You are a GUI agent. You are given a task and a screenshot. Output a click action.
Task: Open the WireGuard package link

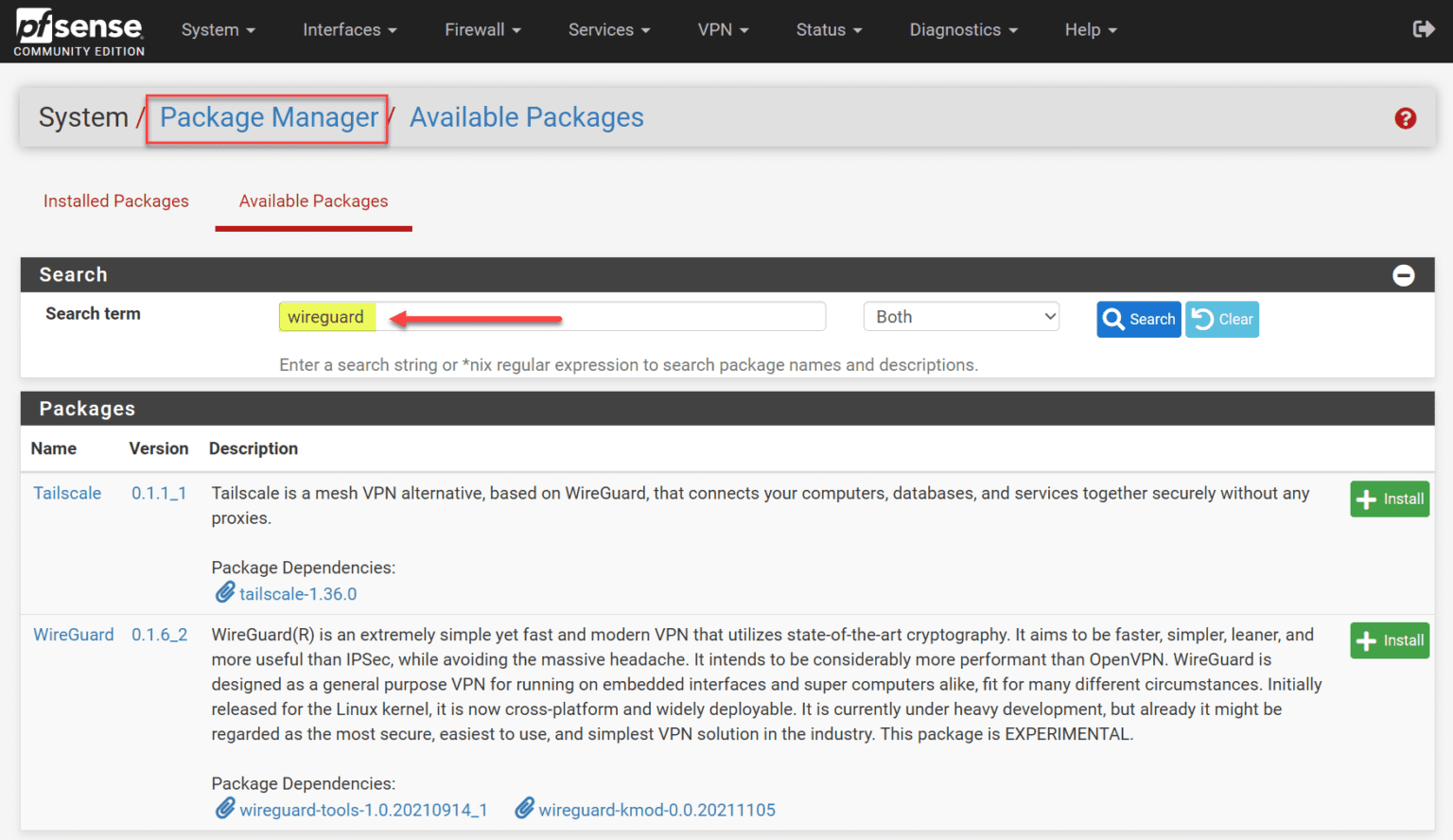point(74,634)
